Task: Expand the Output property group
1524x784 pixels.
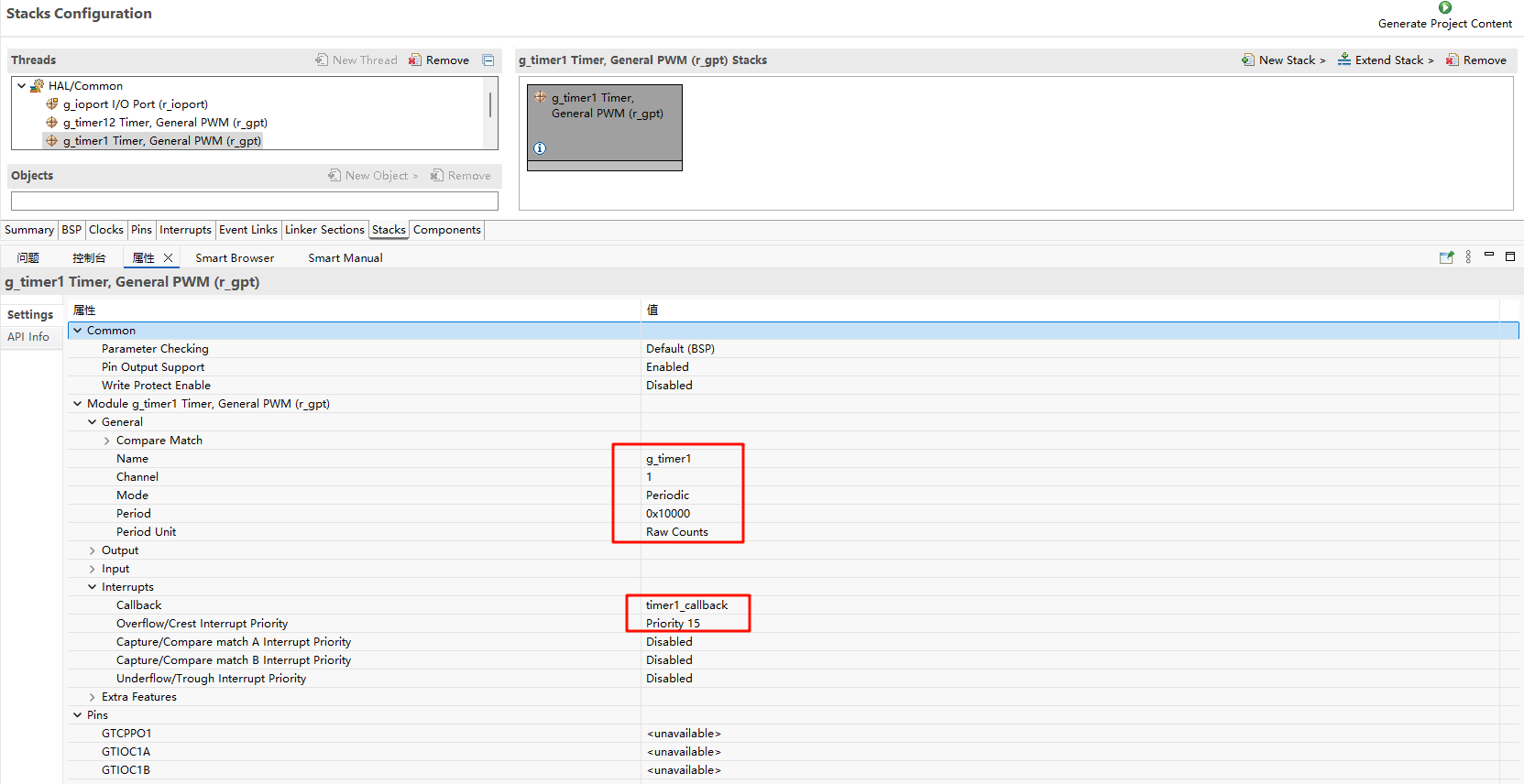Action: pyautogui.click(x=93, y=550)
